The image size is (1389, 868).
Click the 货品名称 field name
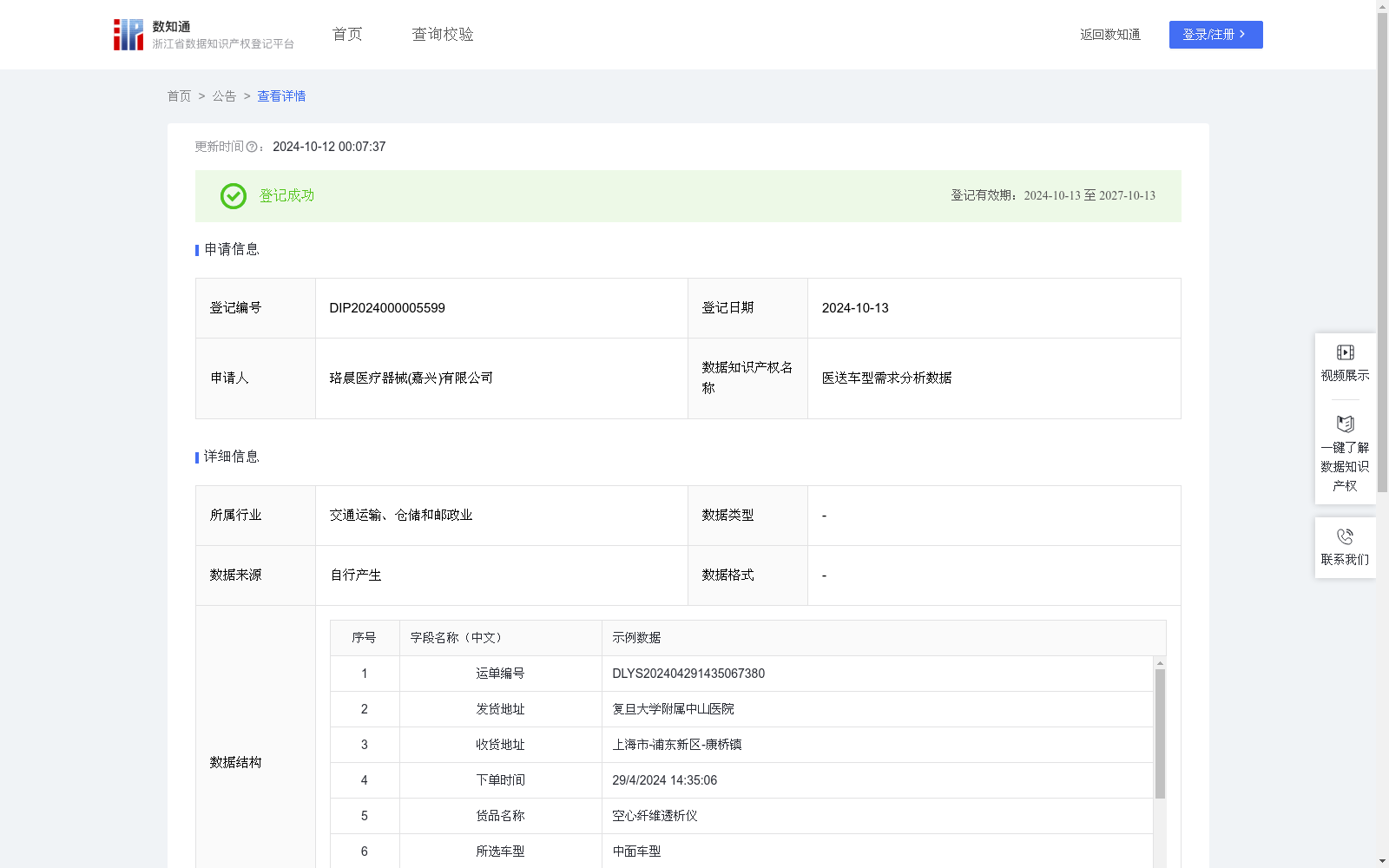pyautogui.click(x=500, y=816)
